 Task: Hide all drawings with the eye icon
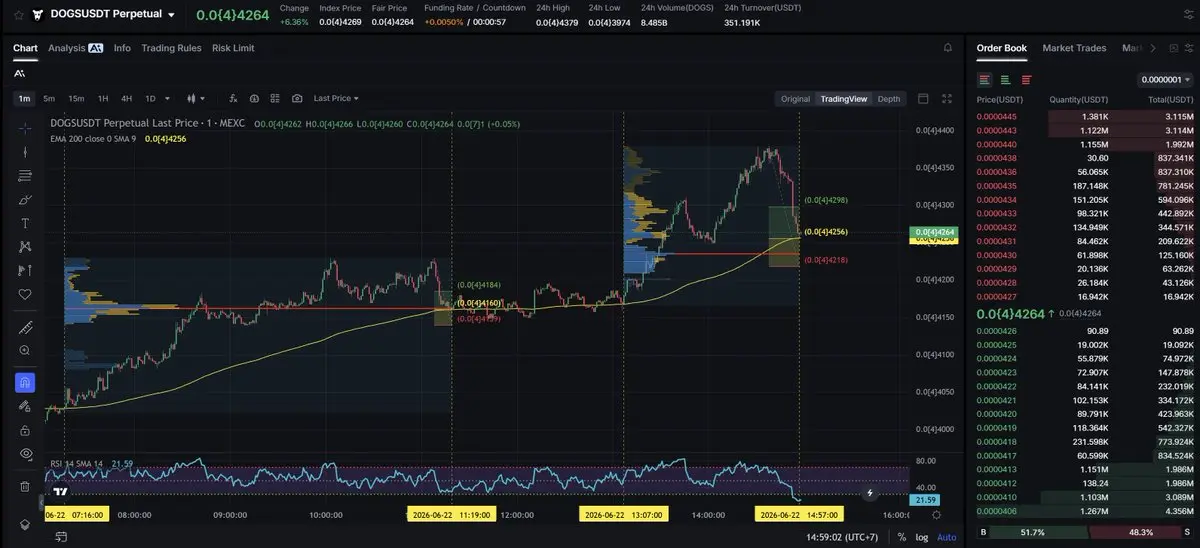(26, 454)
